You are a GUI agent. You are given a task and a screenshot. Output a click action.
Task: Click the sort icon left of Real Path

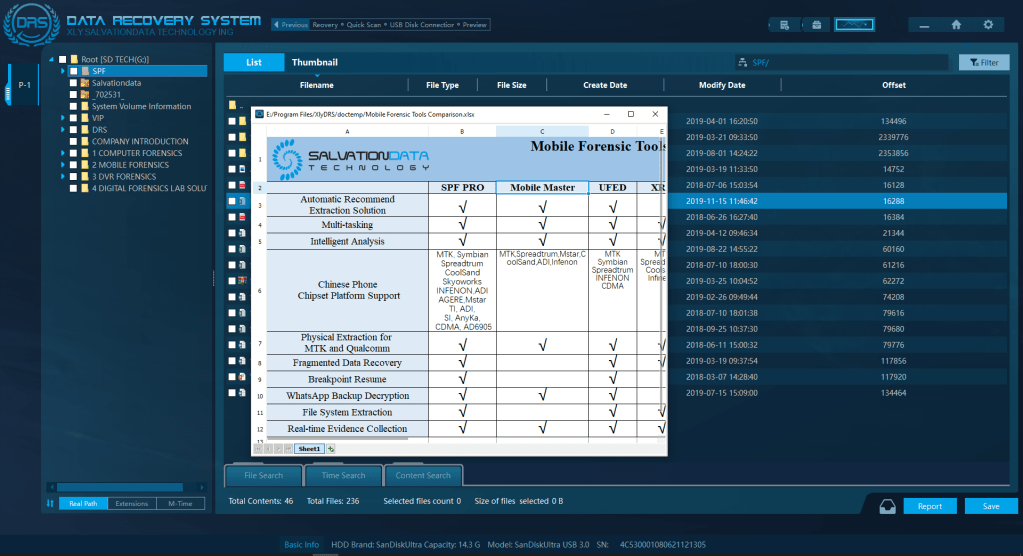50,504
